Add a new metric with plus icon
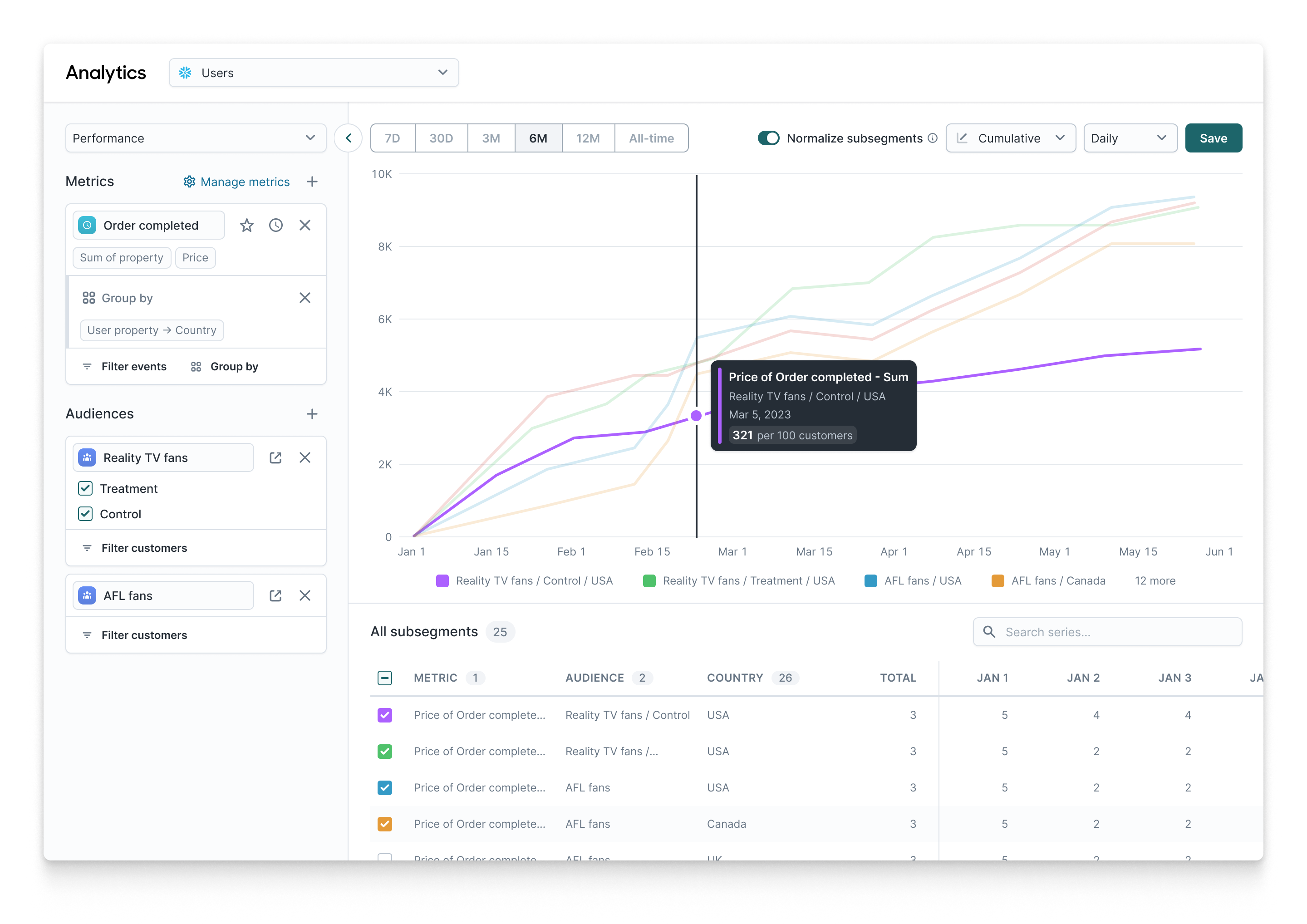1307x924 pixels. click(312, 182)
